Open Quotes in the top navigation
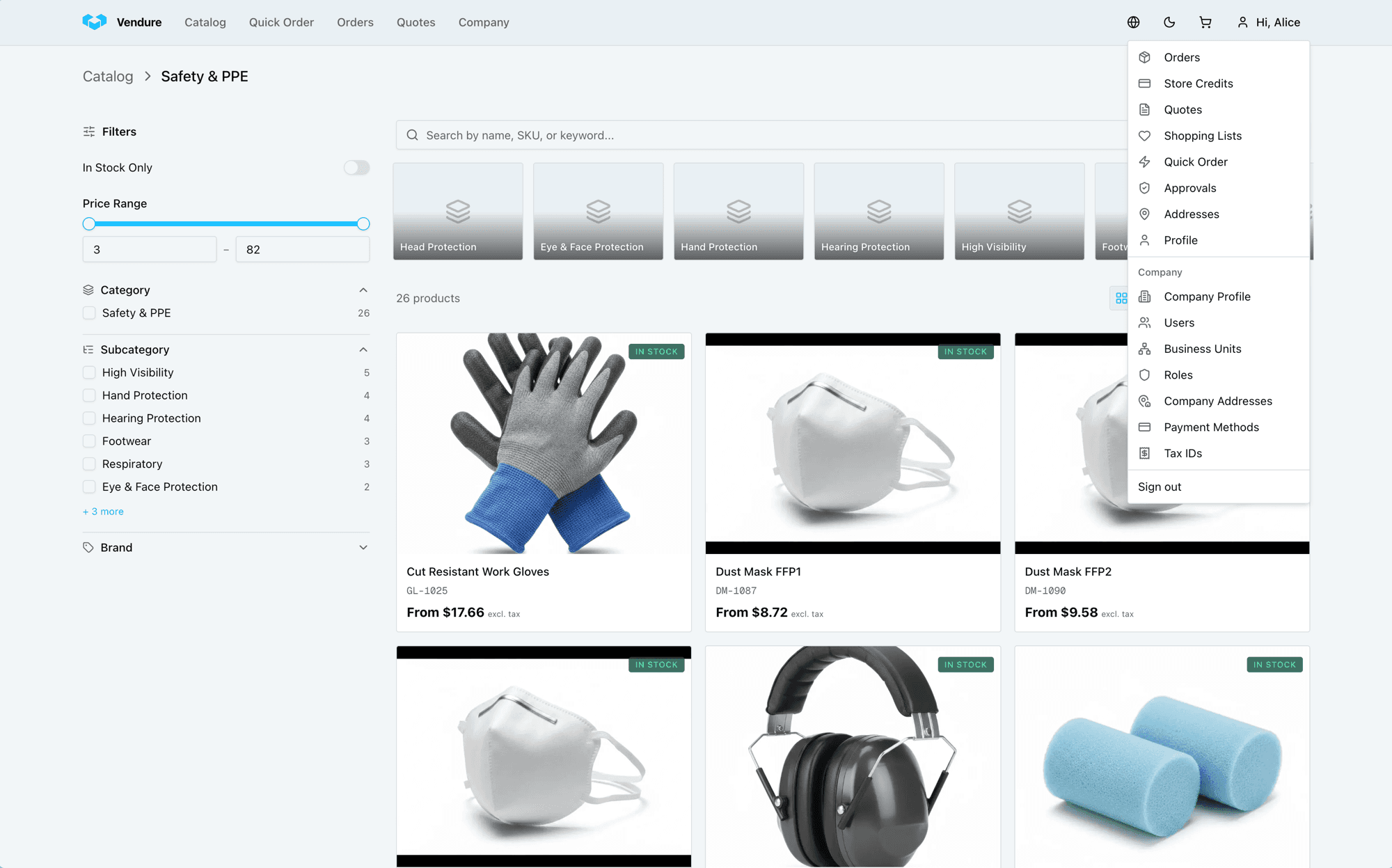1392x868 pixels. click(x=416, y=22)
